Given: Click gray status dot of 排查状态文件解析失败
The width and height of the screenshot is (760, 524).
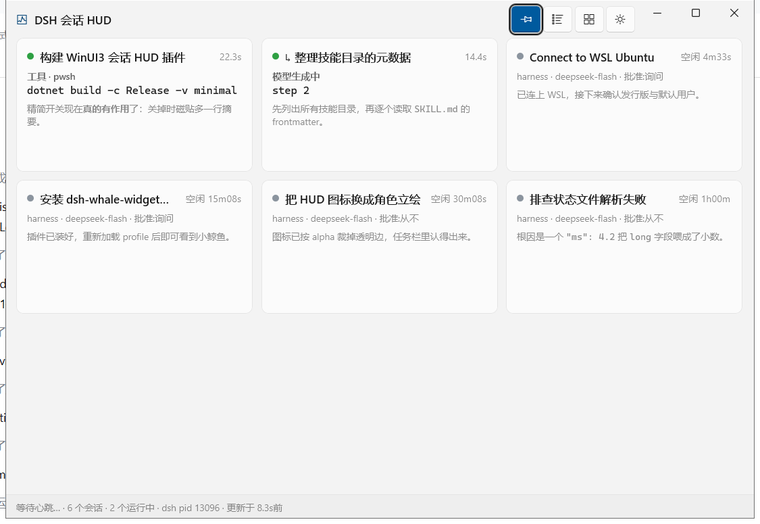Looking at the screenshot, I should pyautogui.click(x=520, y=198).
